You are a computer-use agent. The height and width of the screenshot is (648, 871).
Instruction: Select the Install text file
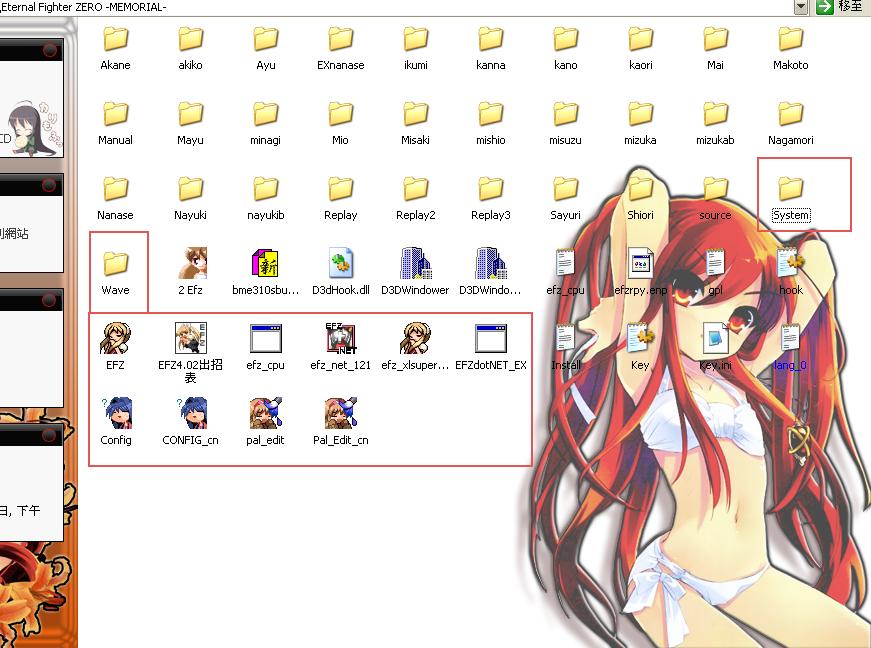click(x=565, y=338)
